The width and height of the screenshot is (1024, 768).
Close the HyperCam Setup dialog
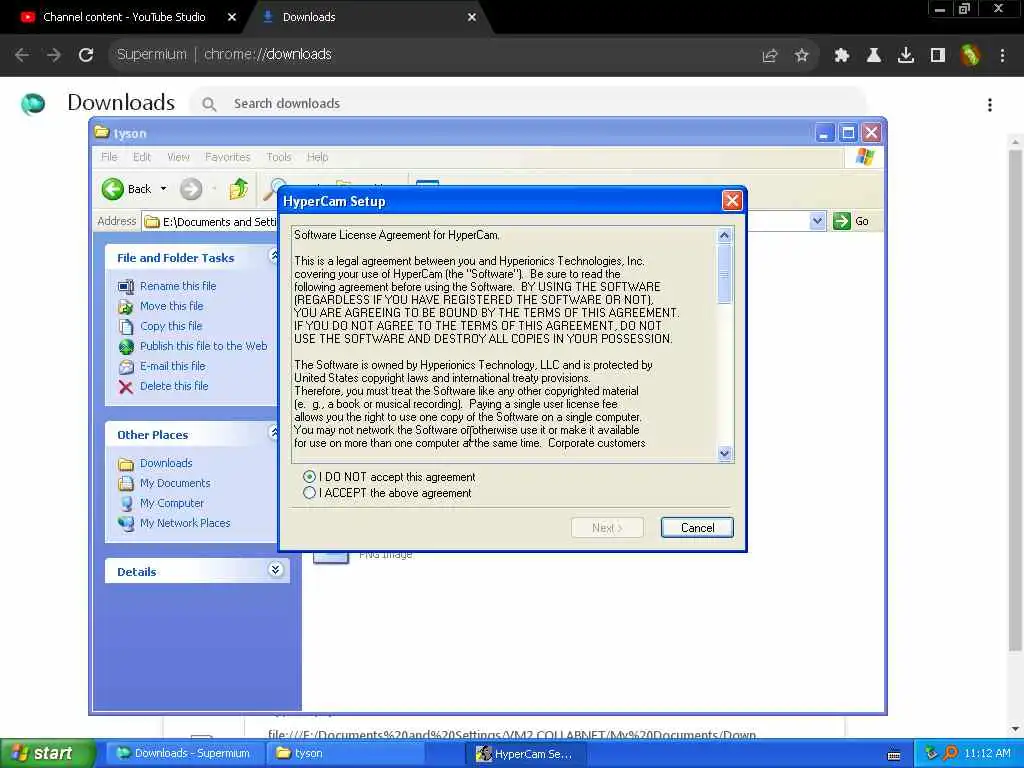[x=731, y=200]
